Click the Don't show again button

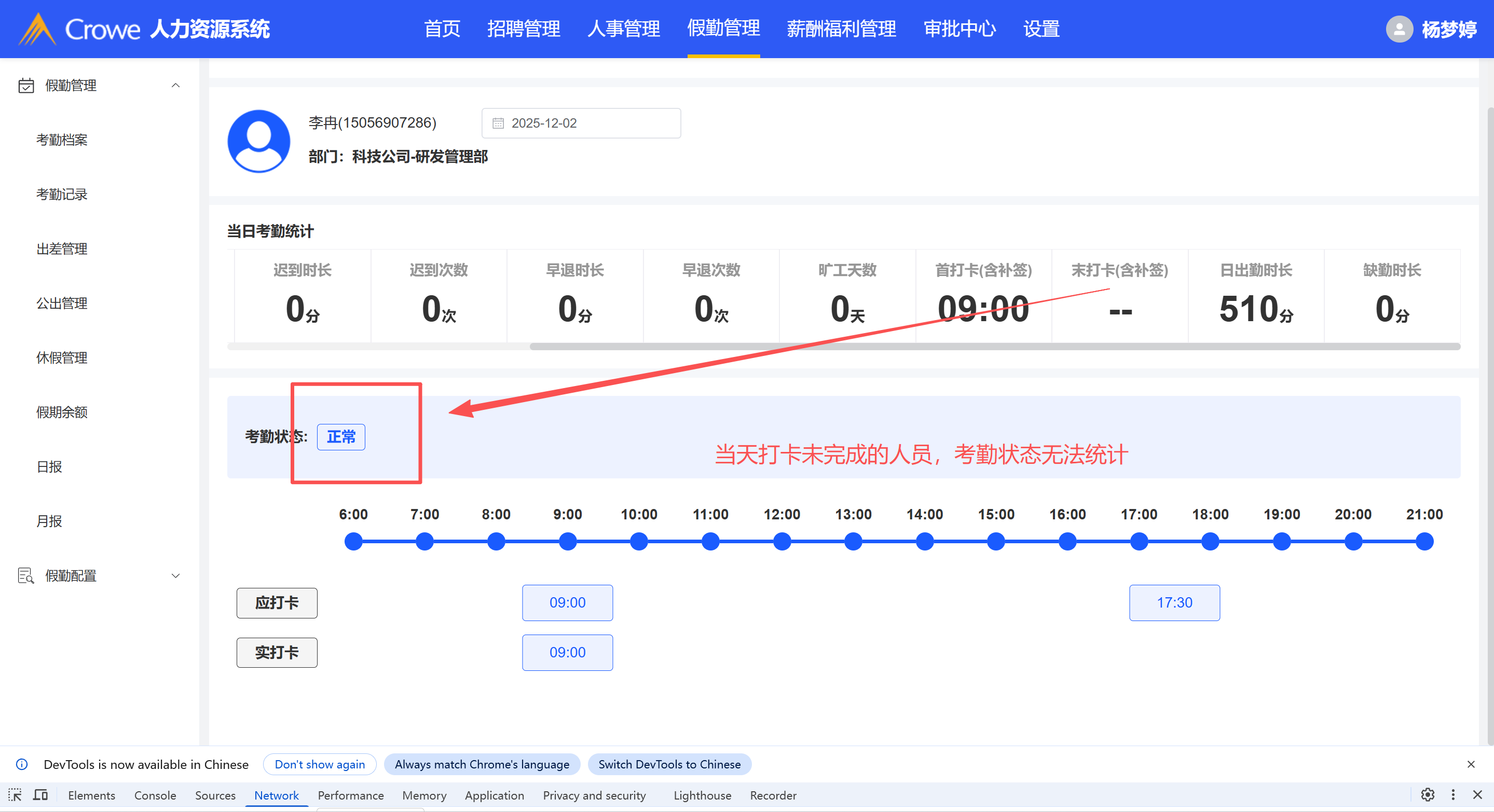coord(320,764)
